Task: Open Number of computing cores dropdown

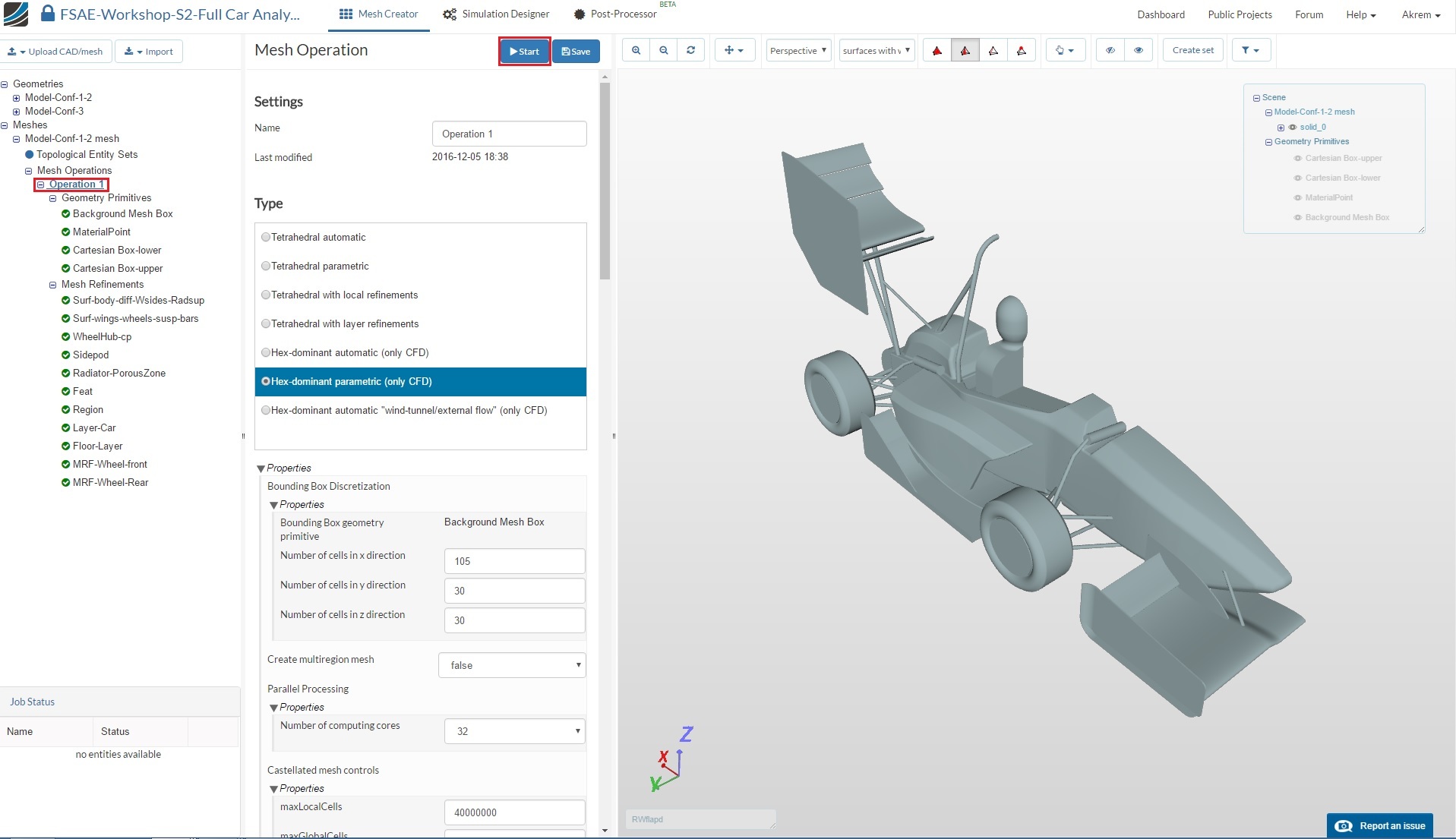Action: tap(514, 731)
